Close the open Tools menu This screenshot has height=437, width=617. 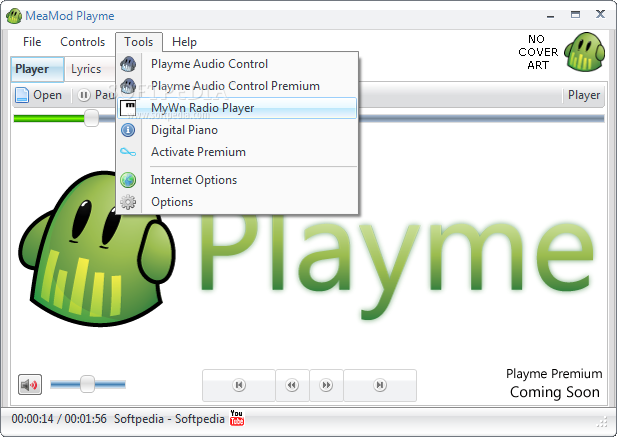pyautogui.click(x=139, y=42)
